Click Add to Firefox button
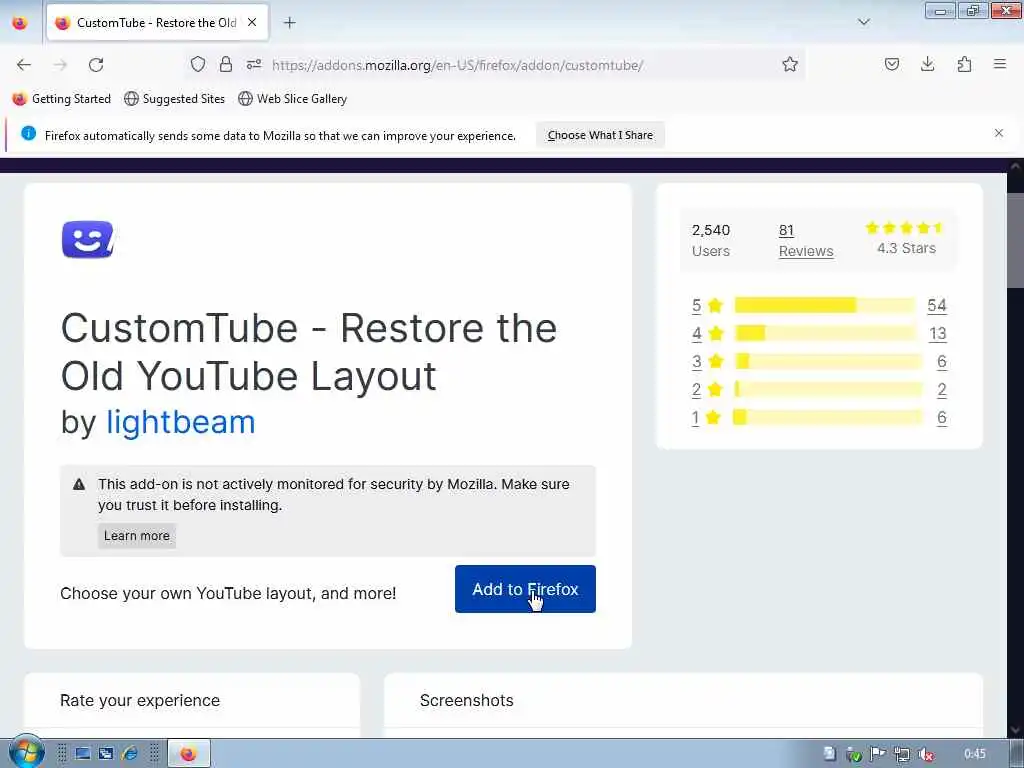The image size is (1024, 768). click(525, 589)
